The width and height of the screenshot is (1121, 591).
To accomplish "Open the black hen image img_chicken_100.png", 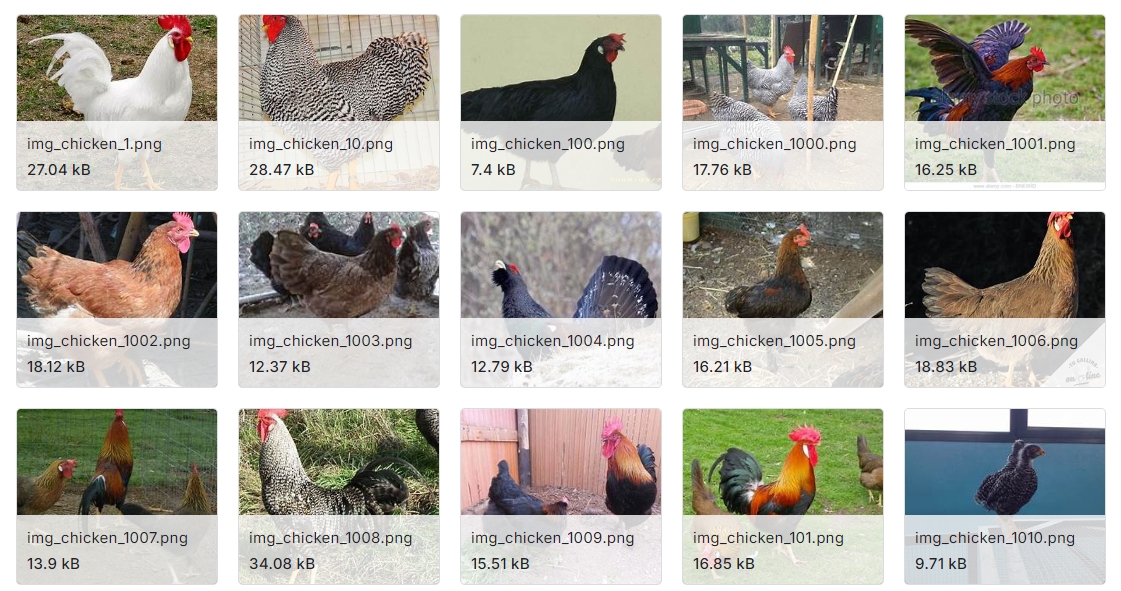I will click(x=560, y=102).
